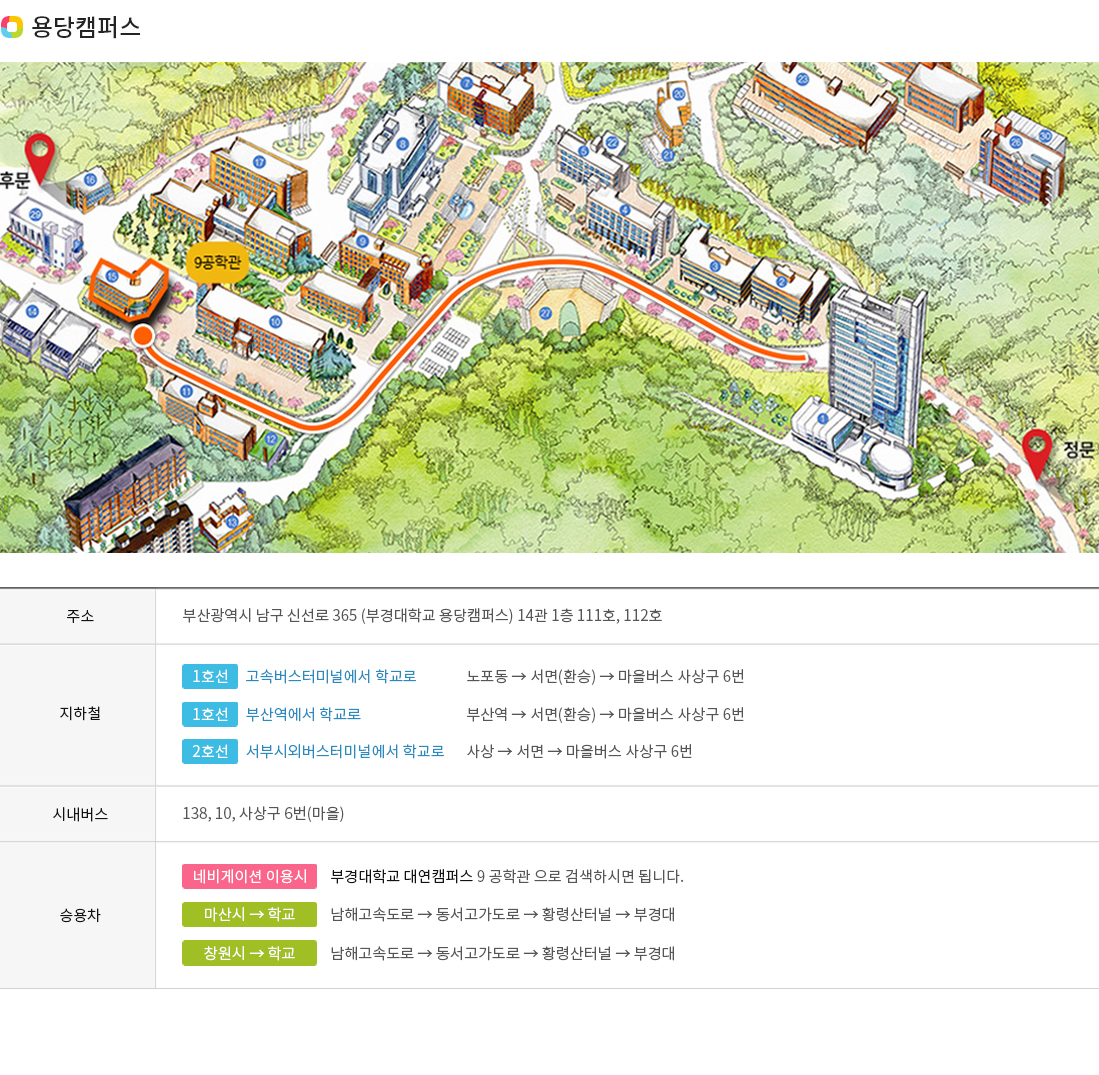This screenshot has height=1075, width=1099.
Task: Select building number 10 marker on map
Action: pos(275,322)
